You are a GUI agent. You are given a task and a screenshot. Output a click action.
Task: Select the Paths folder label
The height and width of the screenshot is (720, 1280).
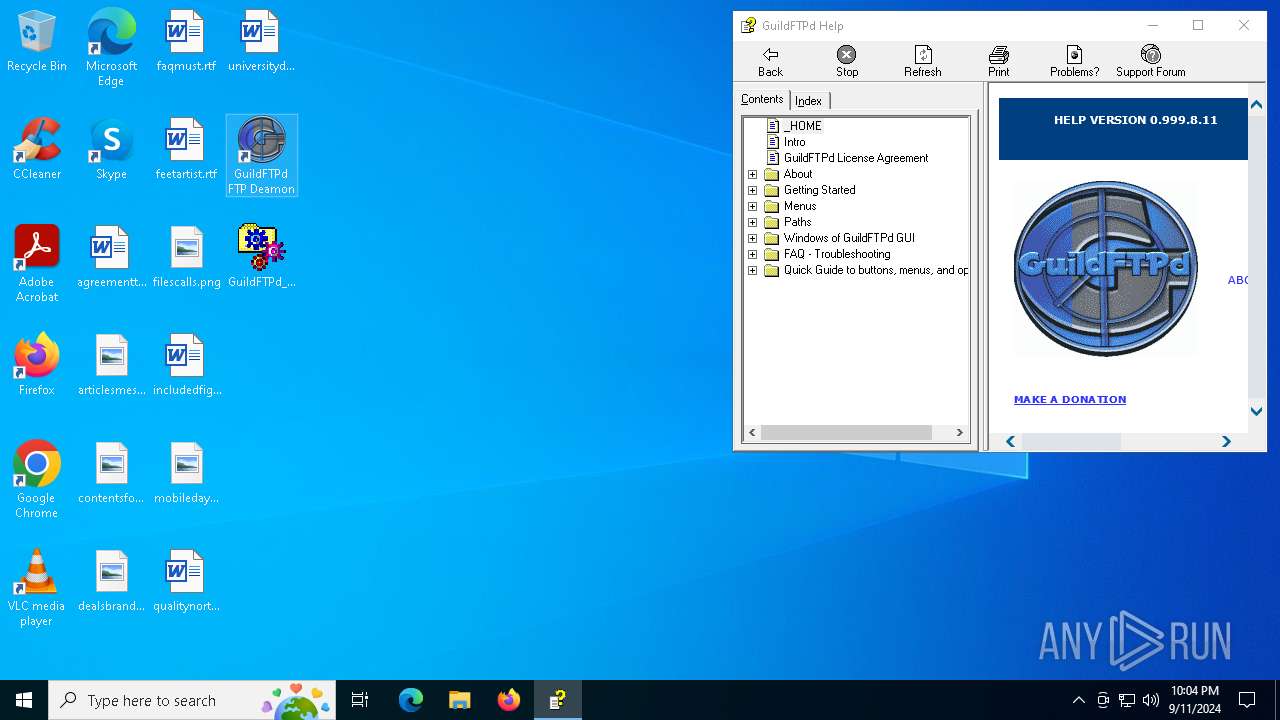click(798, 222)
